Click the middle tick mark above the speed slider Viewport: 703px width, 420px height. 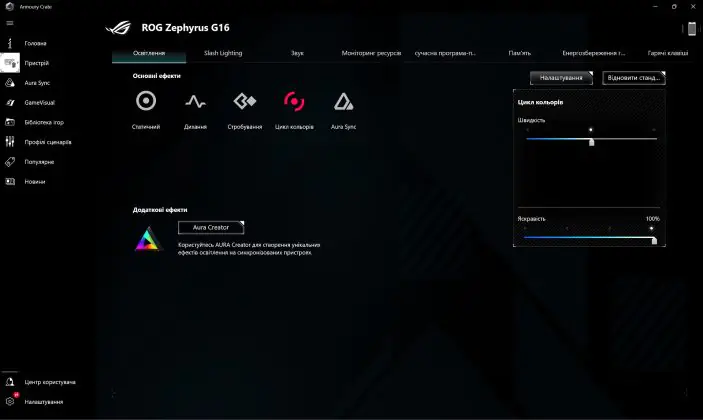pyautogui.click(x=590, y=130)
